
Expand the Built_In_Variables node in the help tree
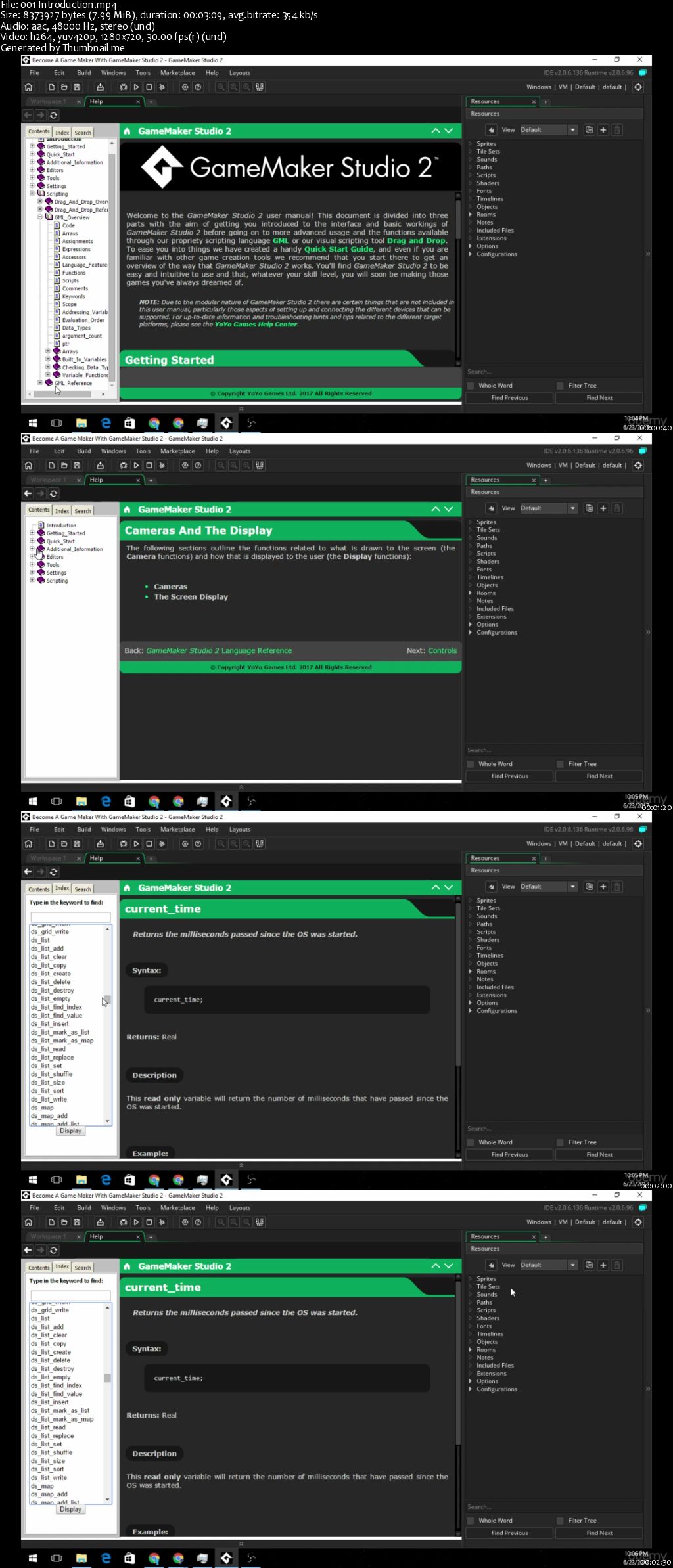pos(48,359)
